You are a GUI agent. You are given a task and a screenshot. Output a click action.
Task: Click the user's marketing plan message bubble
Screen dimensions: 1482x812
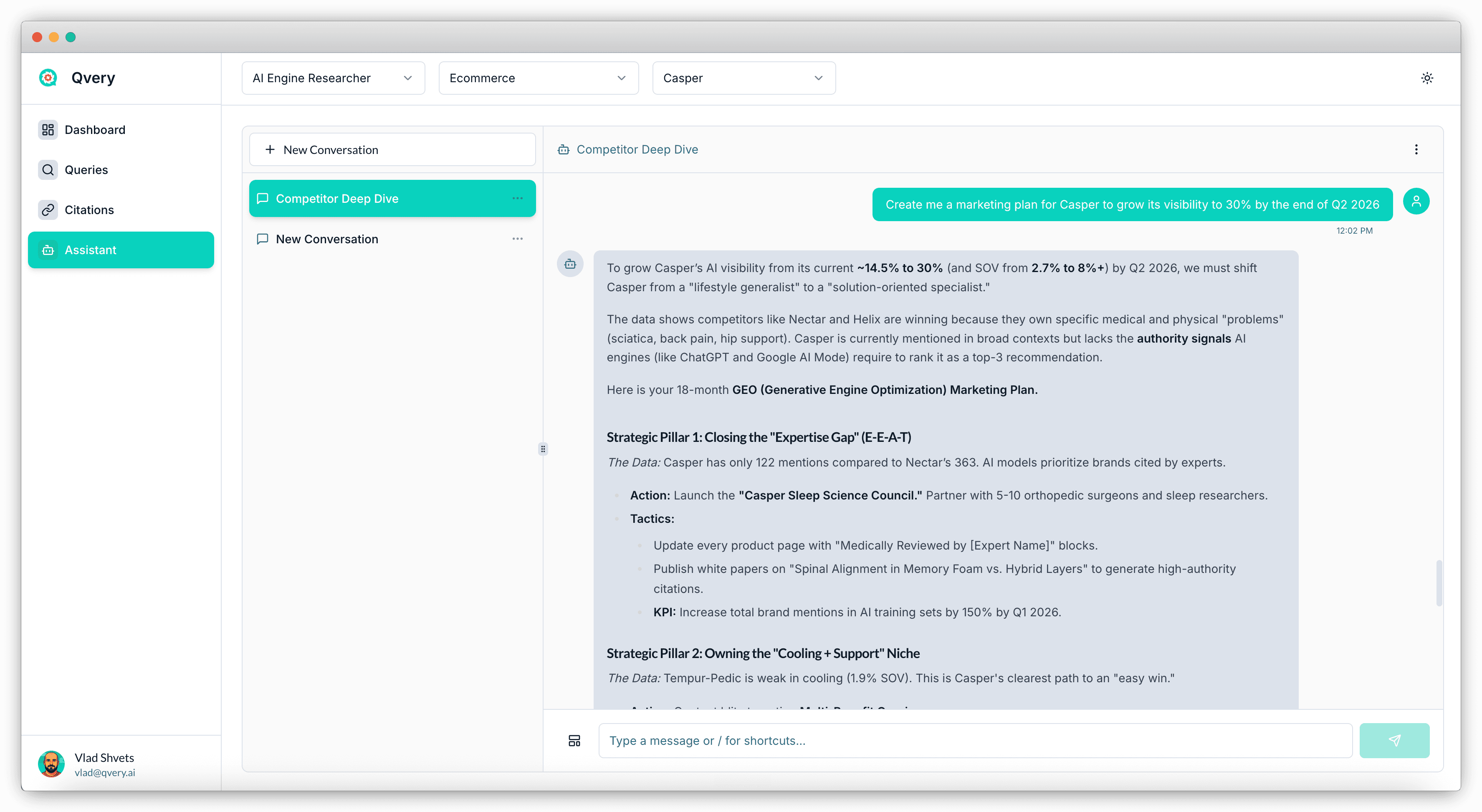click(x=1132, y=205)
